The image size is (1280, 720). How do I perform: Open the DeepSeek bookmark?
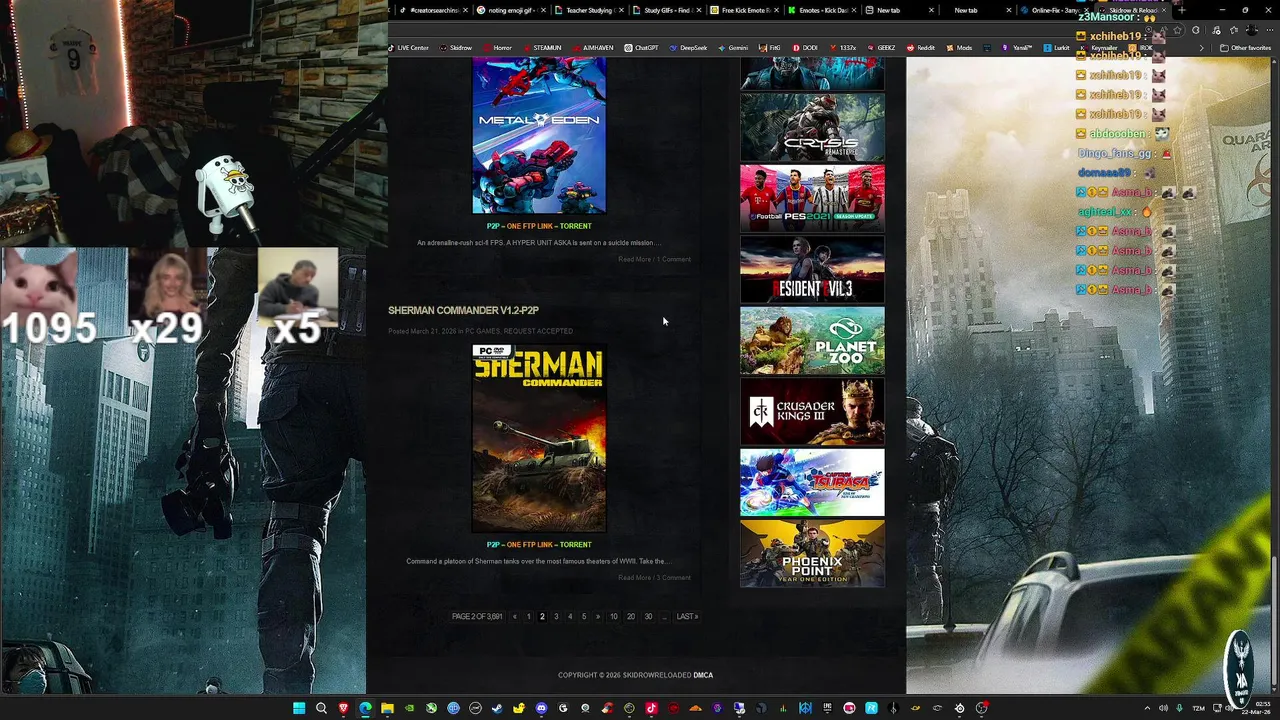coord(689,48)
